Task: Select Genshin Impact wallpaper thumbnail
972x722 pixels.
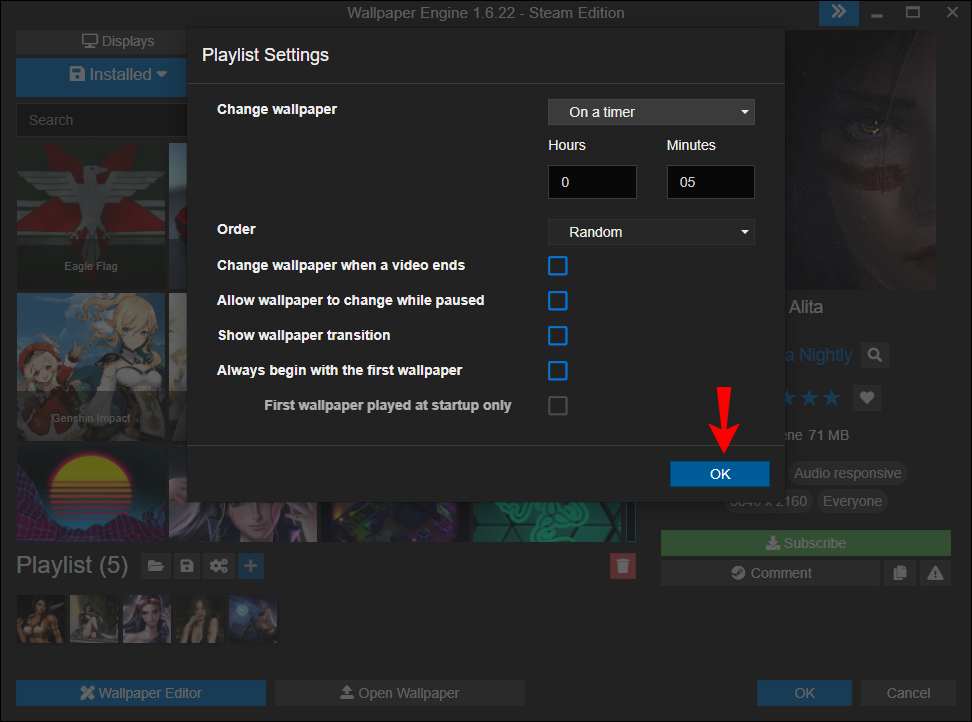Action: [91, 367]
